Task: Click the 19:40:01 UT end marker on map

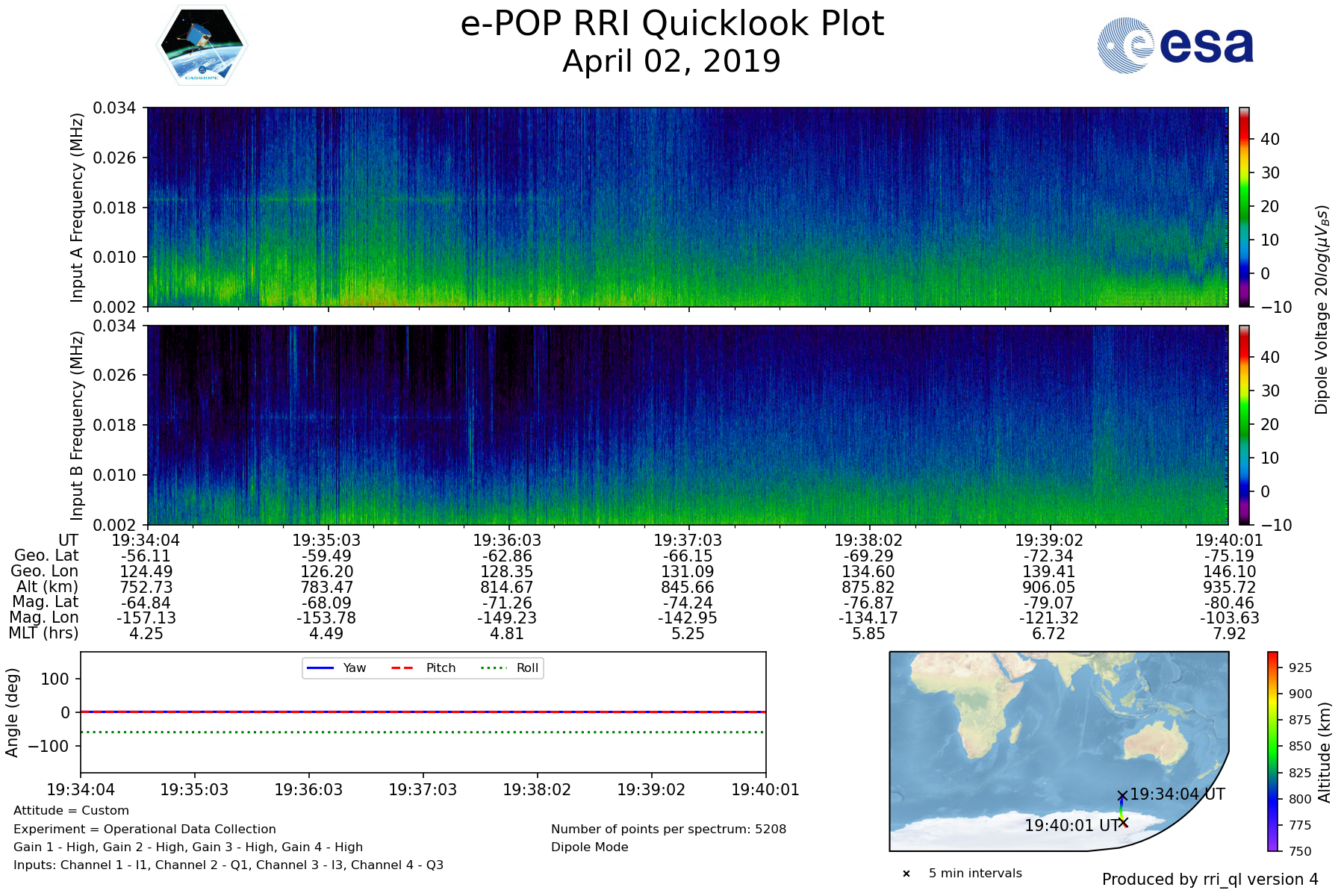Action: coord(1123,823)
